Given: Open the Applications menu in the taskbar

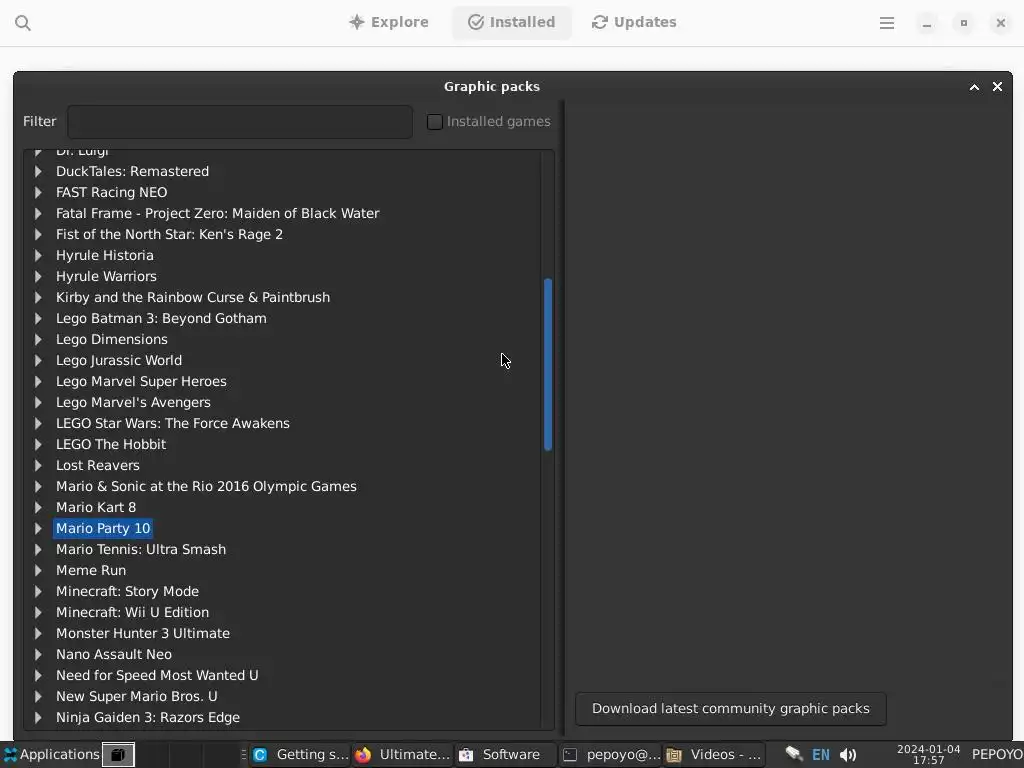Looking at the screenshot, I should (x=51, y=755).
